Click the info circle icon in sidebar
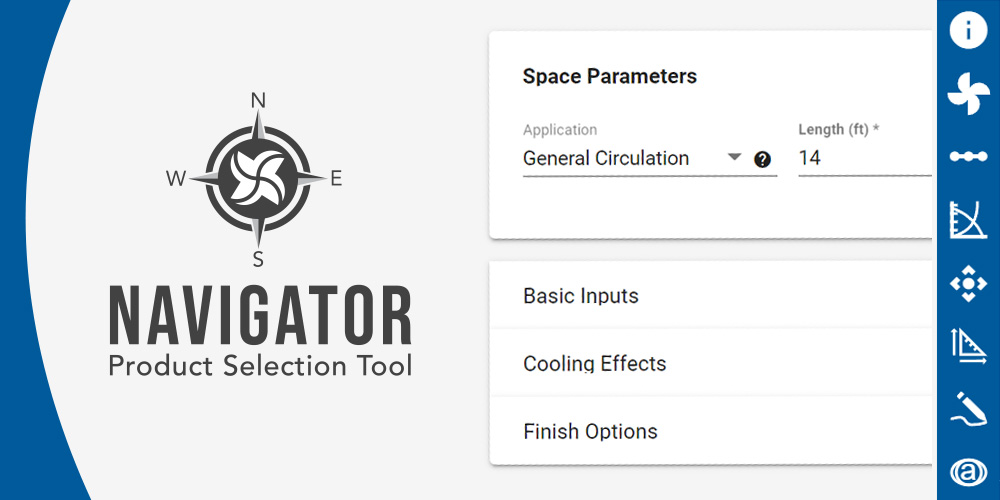Screen dimensions: 1000x500 point(967,31)
